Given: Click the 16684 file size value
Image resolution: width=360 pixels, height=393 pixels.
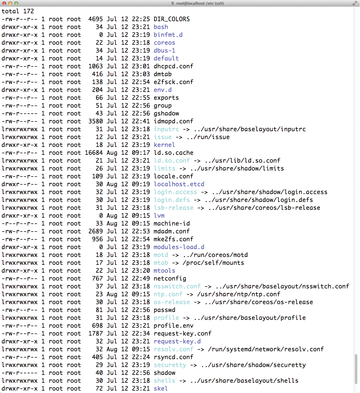Looking at the screenshot, I should coord(94,153).
